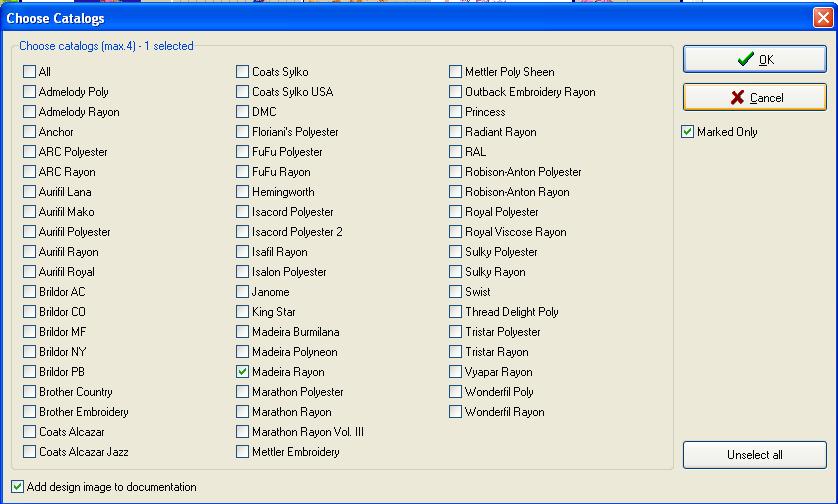Enable Madeira Burmilana catalog
The height and width of the screenshot is (504, 838).
click(x=242, y=331)
